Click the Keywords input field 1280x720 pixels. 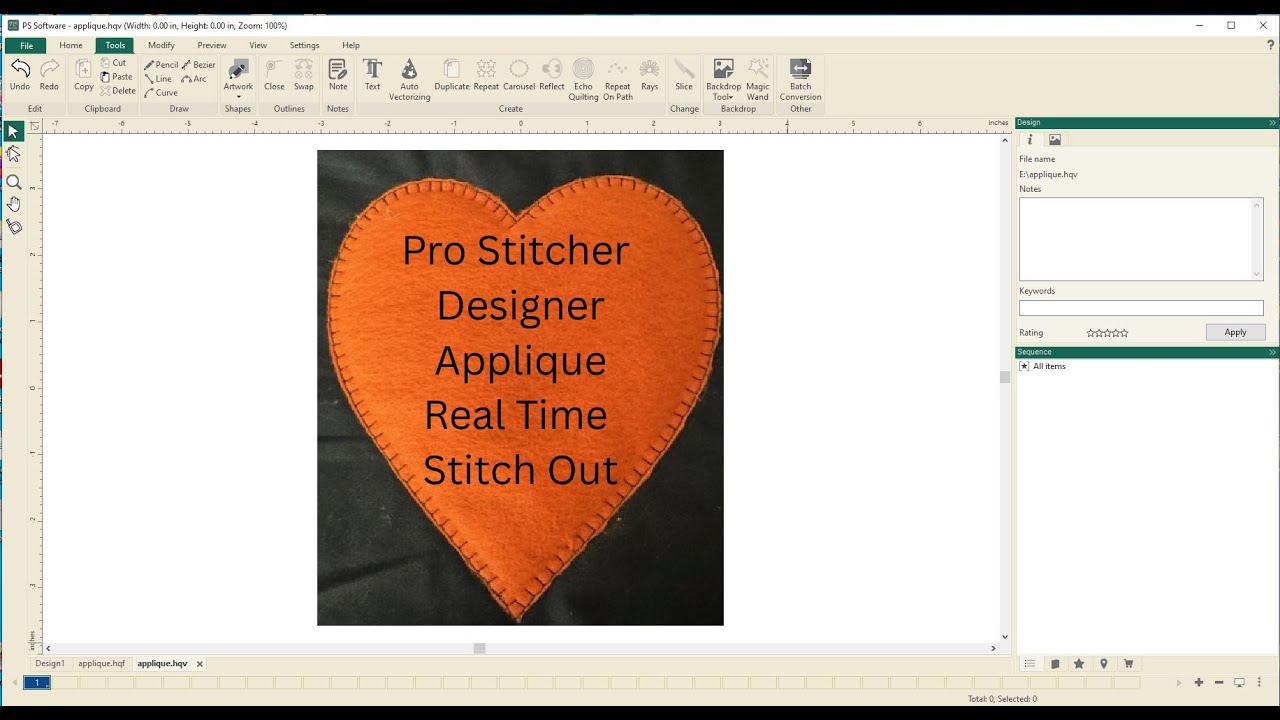tap(1141, 308)
